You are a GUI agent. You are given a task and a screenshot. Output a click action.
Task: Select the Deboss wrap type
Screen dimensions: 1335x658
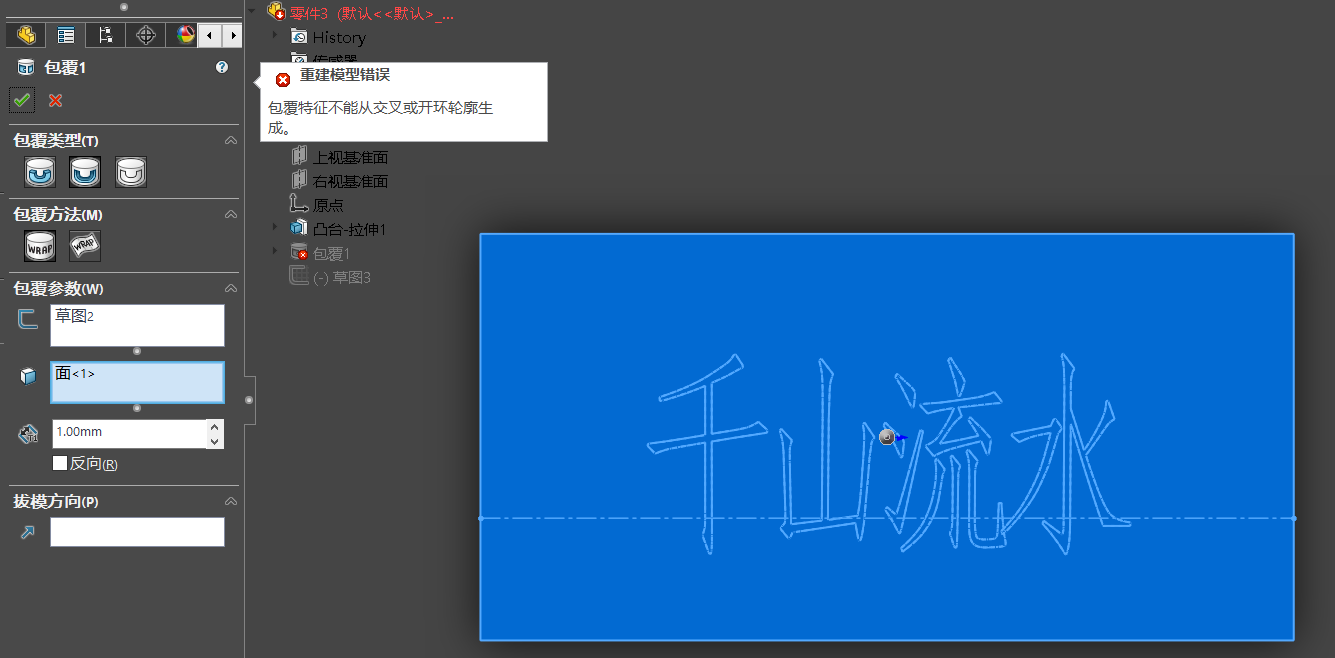(x=85, y=172)
